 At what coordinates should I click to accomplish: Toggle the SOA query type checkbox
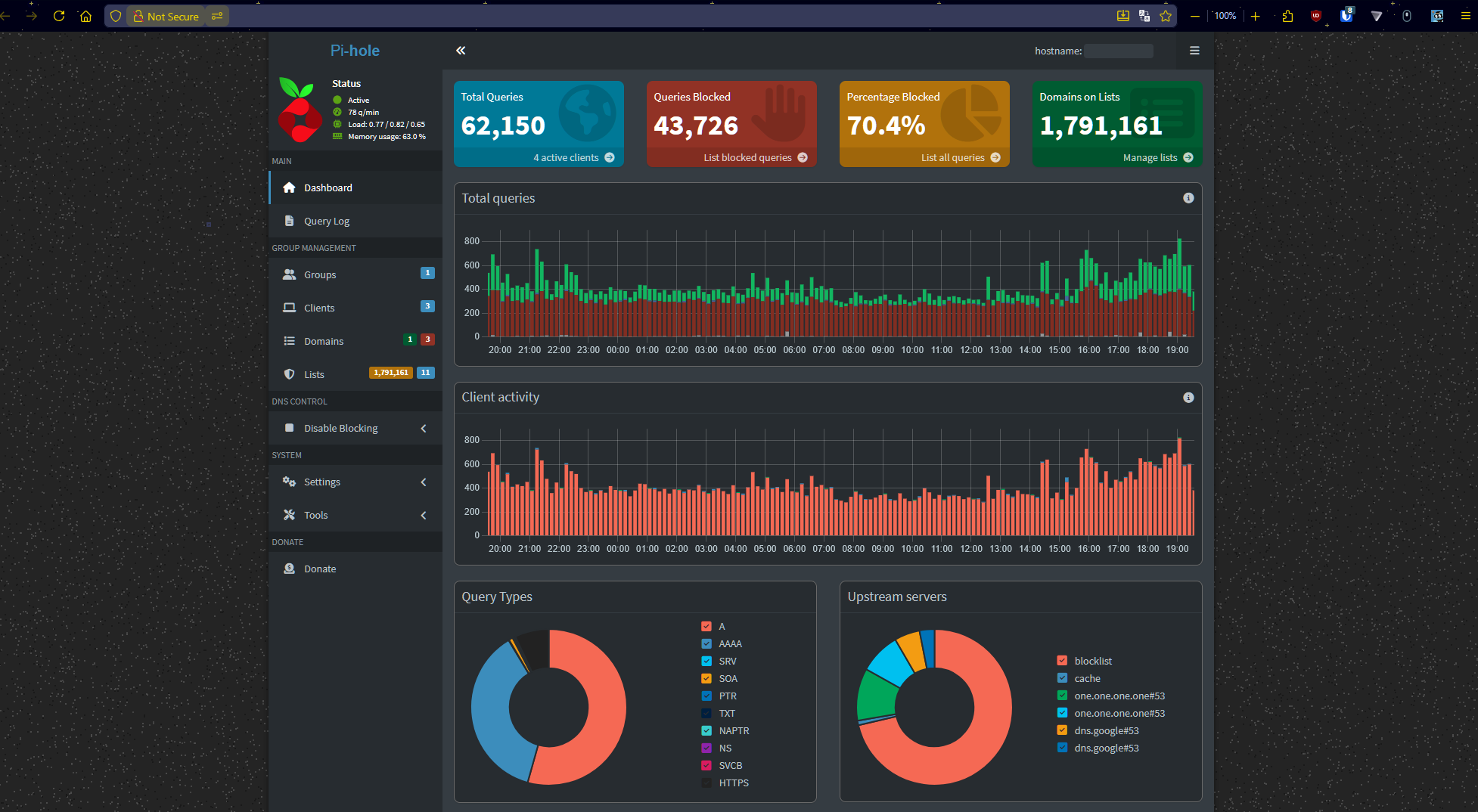[705, 678]
